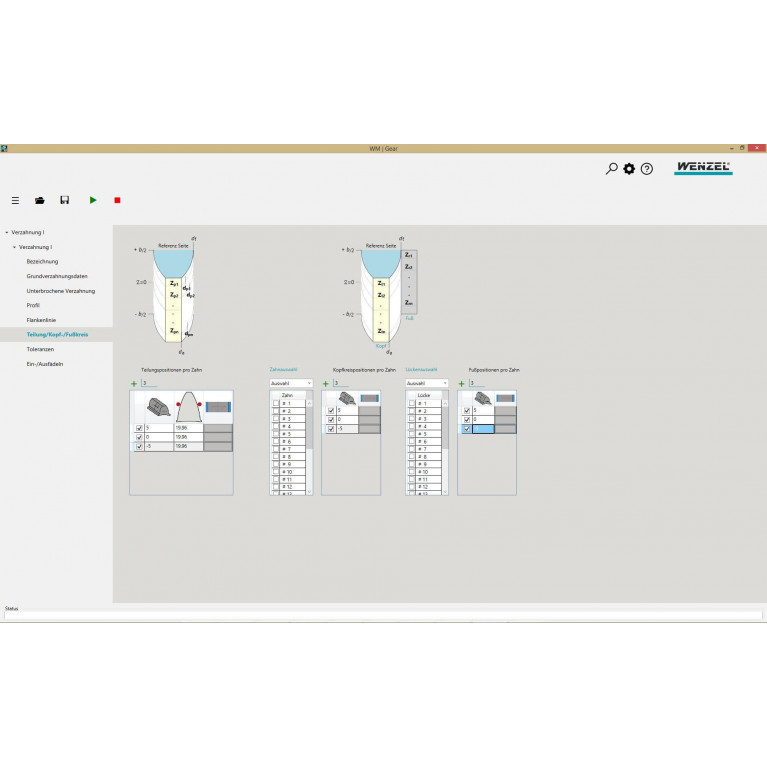This screenshot has width=767, height=767.
Task: Click the probe icon in Fußpositionen table header
Action: (x=483, y=399)
